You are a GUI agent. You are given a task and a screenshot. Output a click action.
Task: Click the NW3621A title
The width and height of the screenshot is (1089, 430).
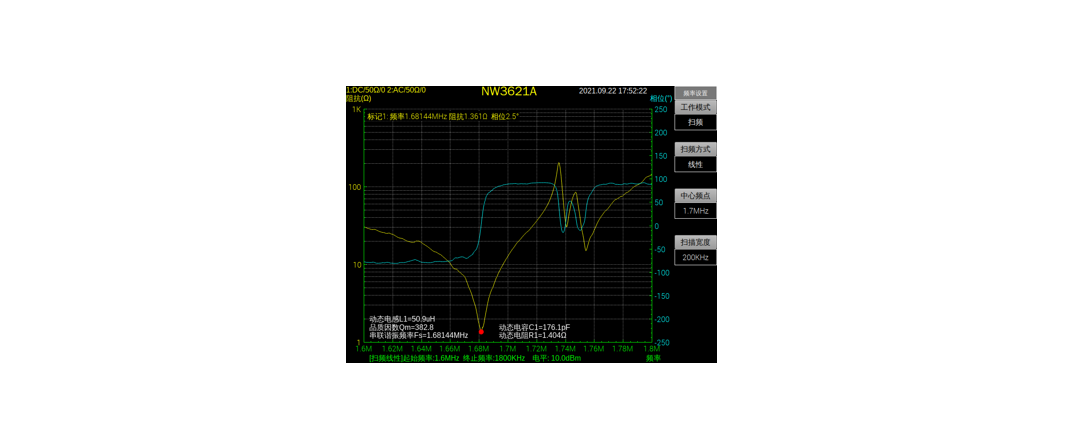tap(509, 92)
